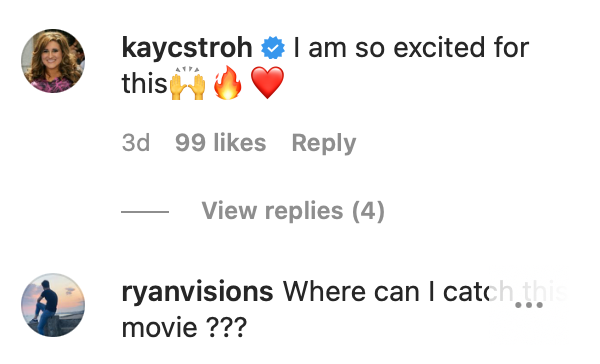Click the fire emoji in the comment
The height and width of the screenshot is (364, 600).
coord(228,83)
